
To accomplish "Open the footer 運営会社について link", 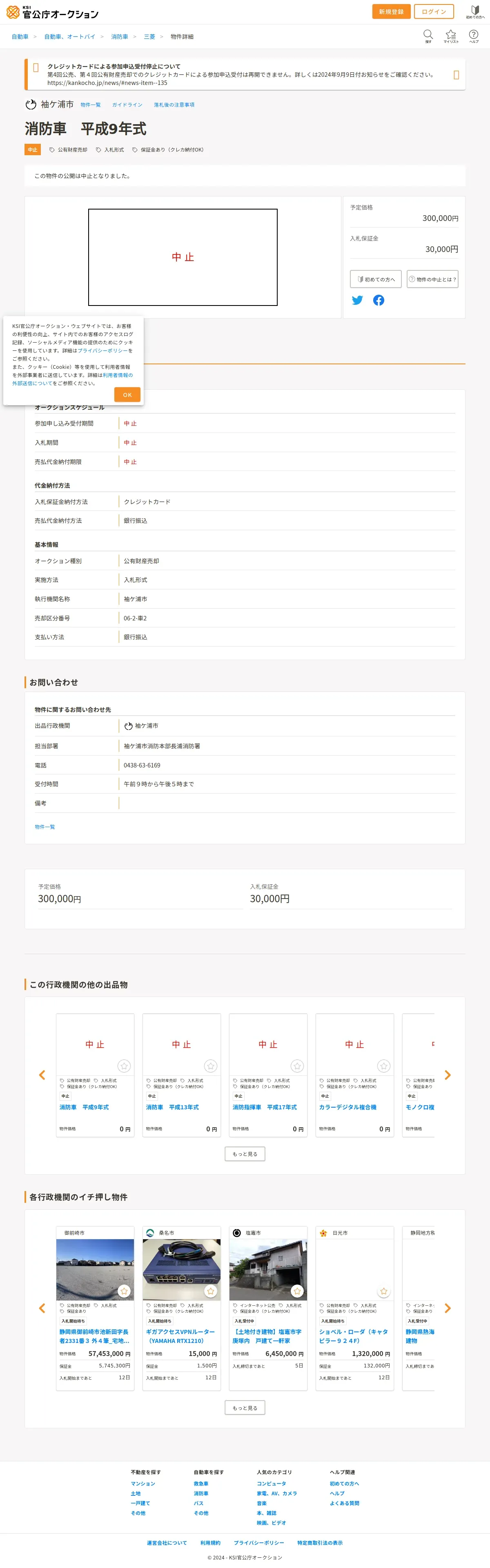I will point(167,1542).
